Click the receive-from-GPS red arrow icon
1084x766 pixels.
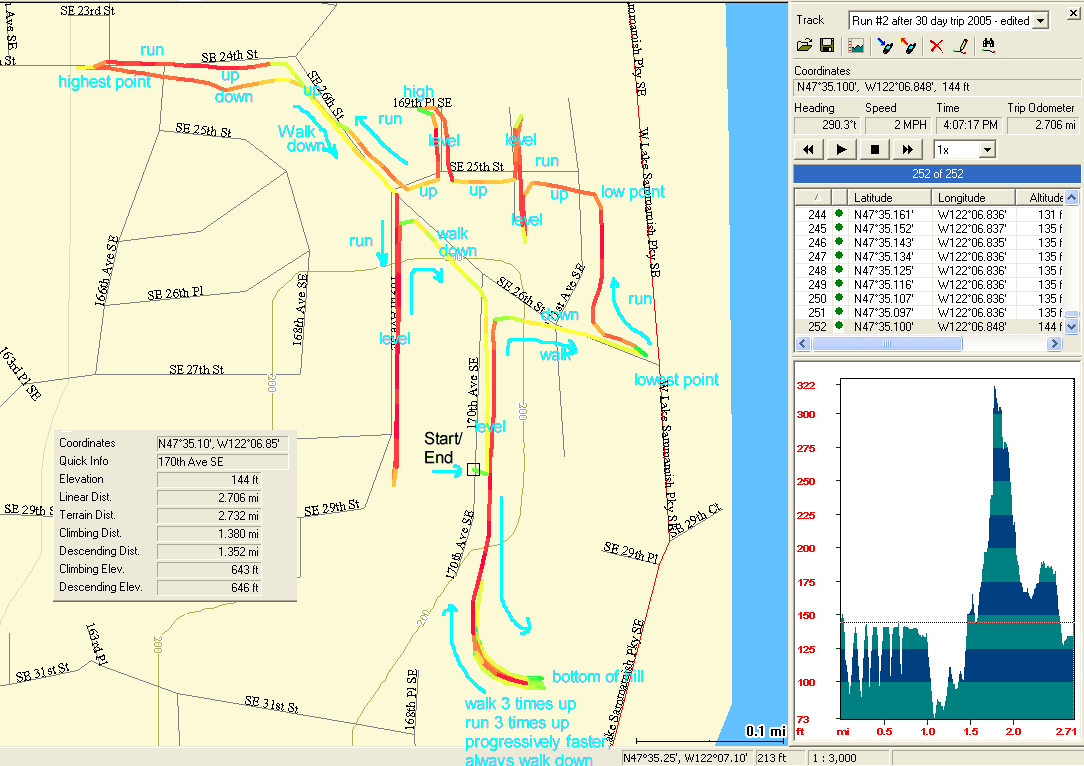click(908, 45)
